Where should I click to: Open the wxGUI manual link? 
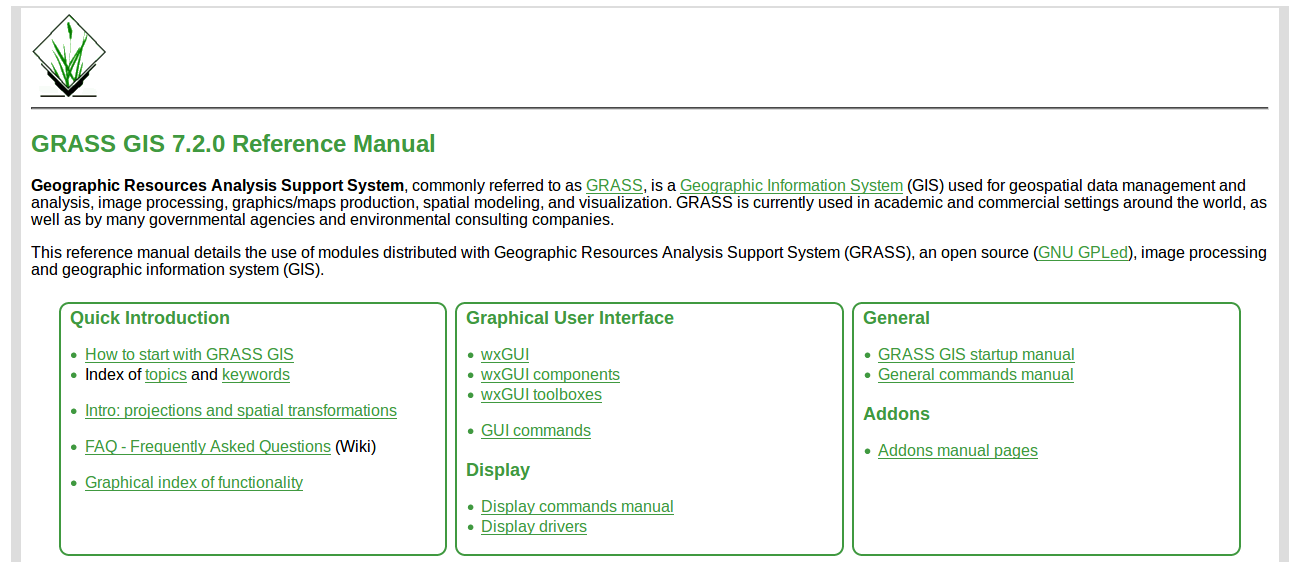point(505,354)
